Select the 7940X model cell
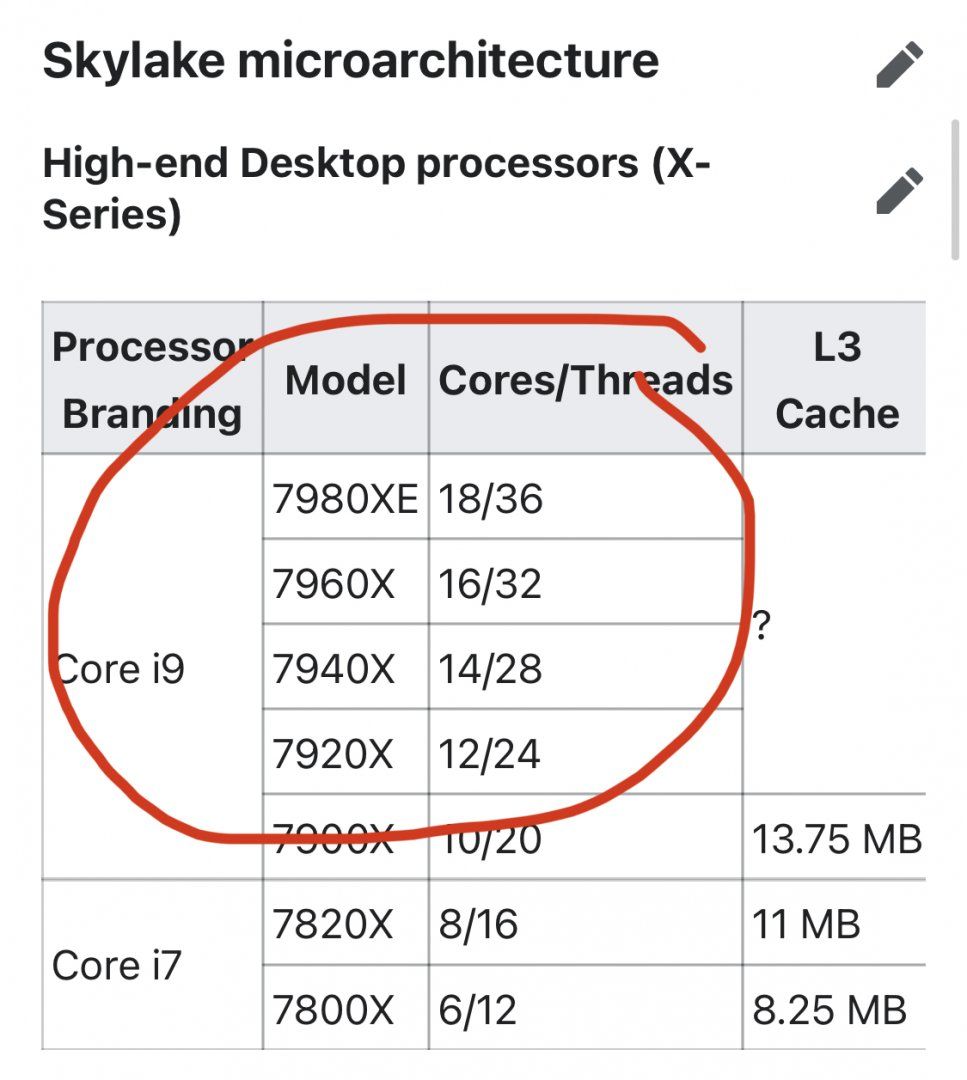 click(346, 667)
